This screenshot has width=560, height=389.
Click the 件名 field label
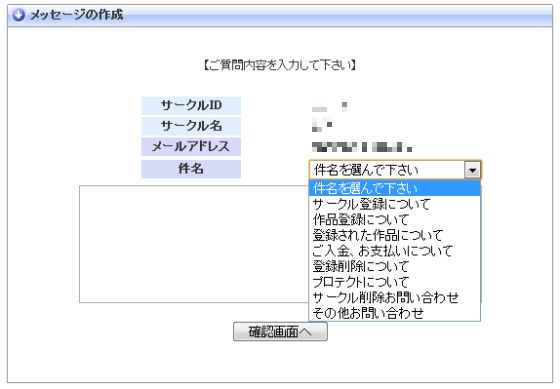(191, 169)
